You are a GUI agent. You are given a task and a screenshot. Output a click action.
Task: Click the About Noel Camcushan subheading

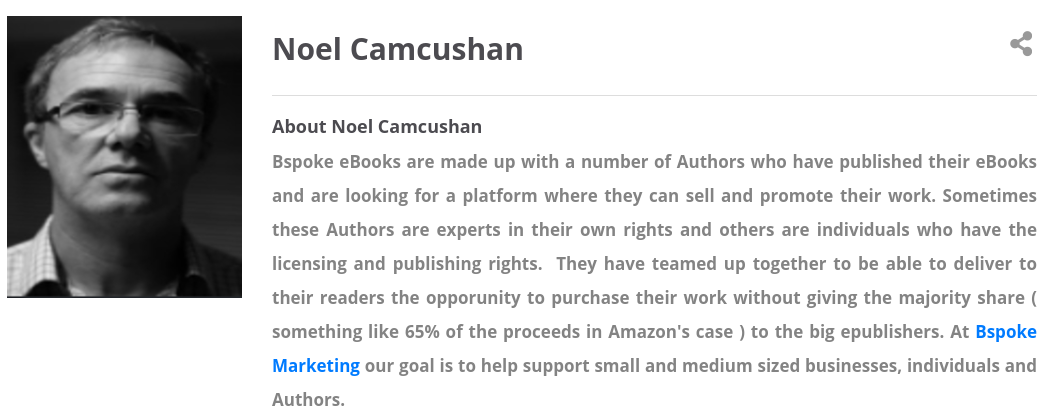377,127
